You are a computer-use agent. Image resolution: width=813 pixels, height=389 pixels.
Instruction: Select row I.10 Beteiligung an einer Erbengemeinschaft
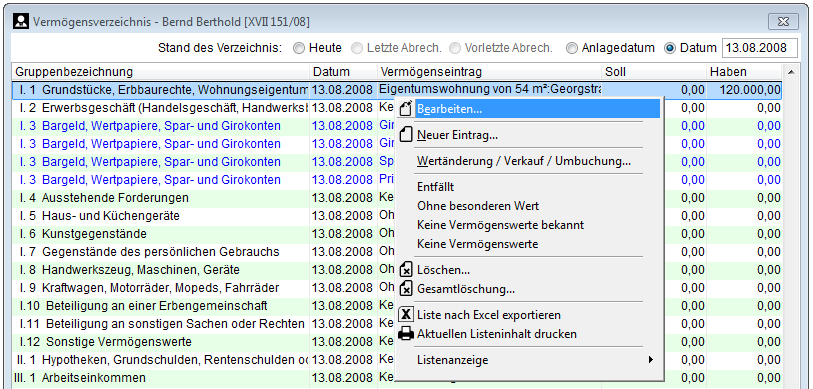397,305
